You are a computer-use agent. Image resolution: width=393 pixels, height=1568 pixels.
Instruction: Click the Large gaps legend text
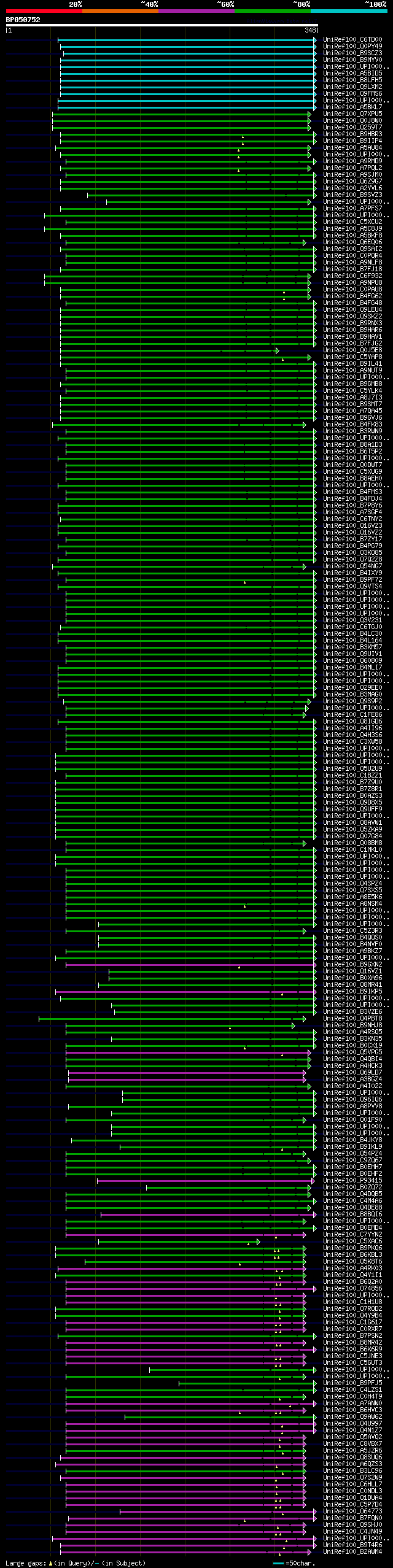tap(76, 1563)
